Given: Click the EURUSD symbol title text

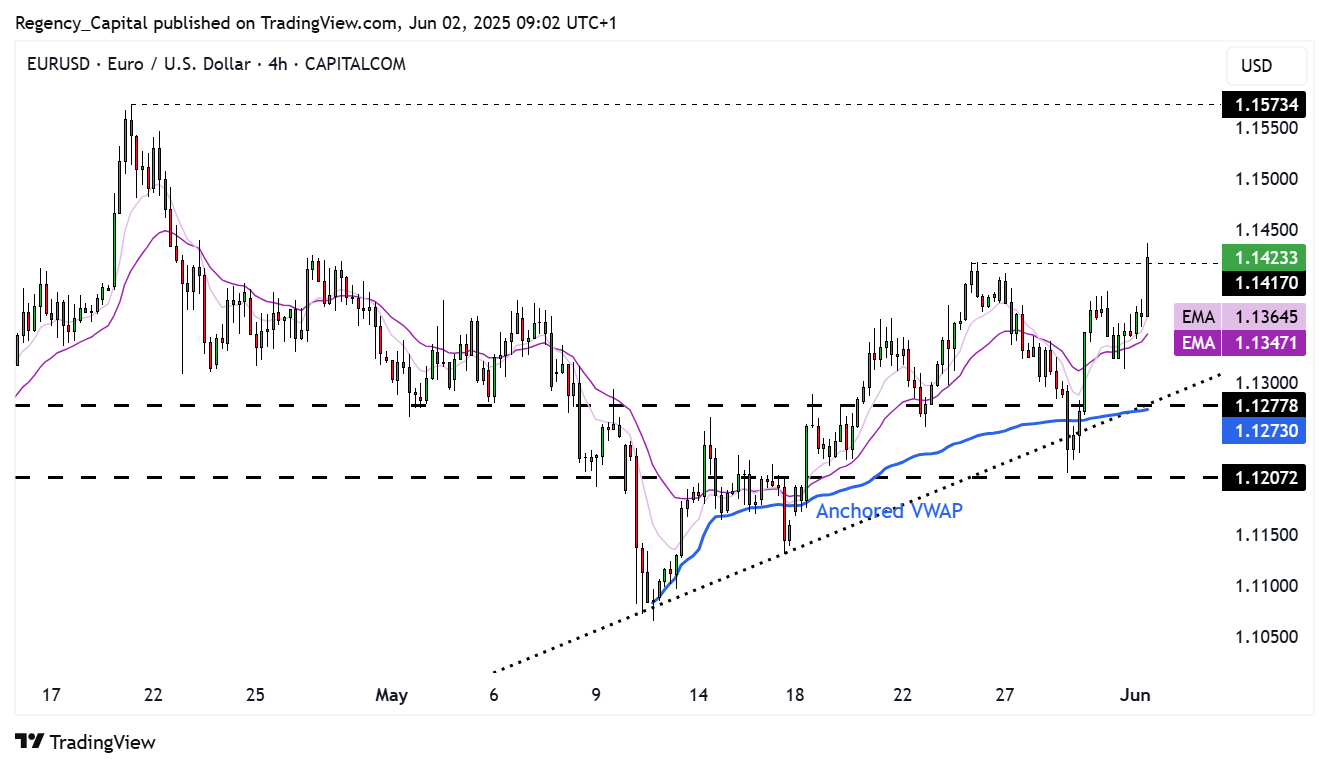Looking at the screenshot, I should tap(217, 64).
